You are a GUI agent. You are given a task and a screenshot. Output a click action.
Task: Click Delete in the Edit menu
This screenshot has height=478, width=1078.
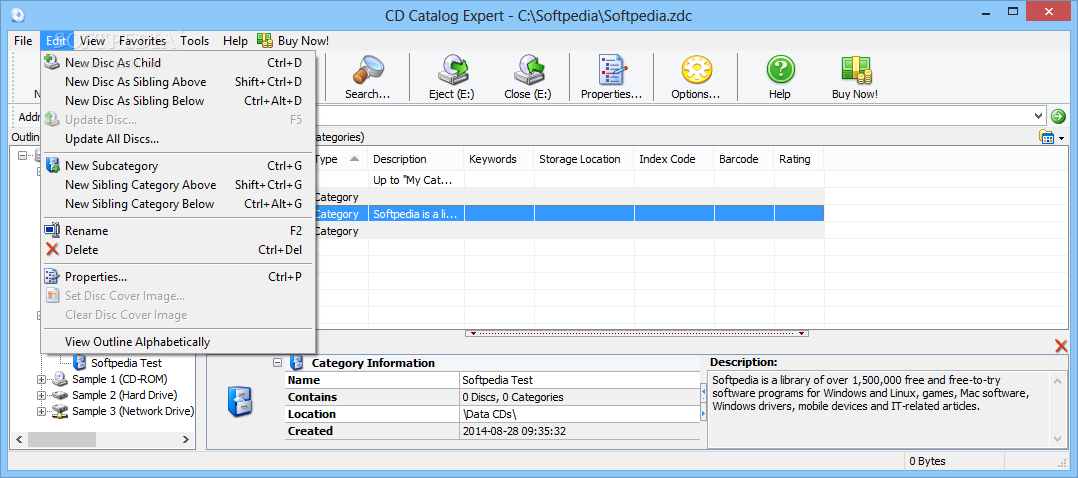177,250
